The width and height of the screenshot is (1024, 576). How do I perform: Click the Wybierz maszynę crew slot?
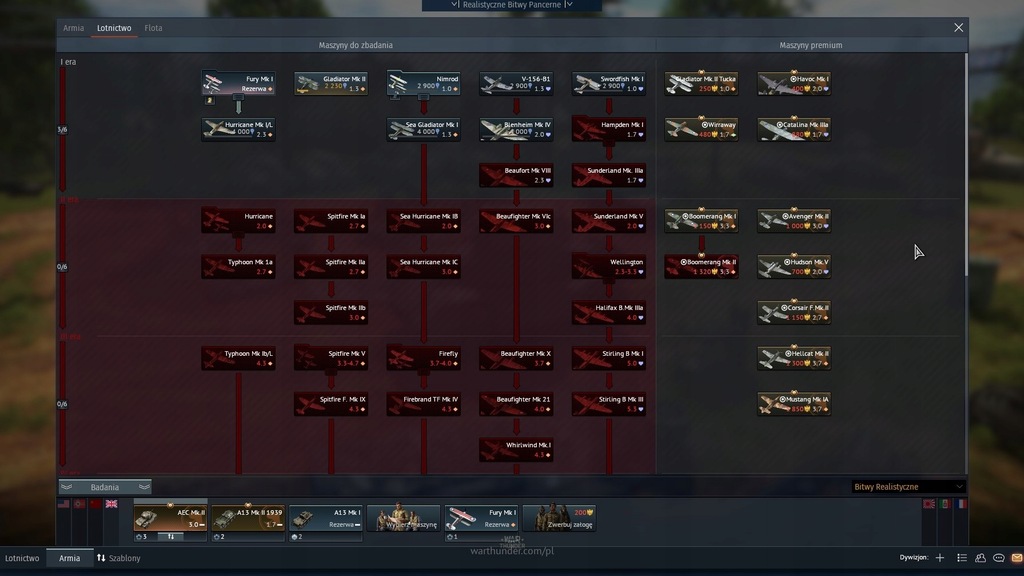click(x=403, y=517)
